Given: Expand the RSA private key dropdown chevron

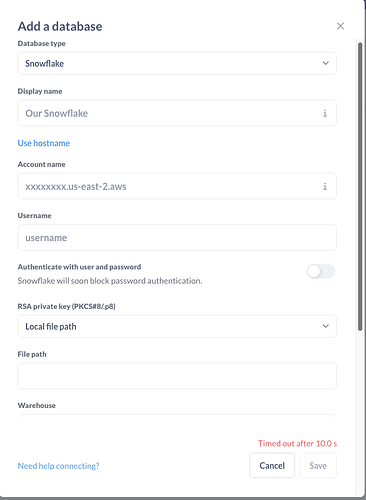Looking at the screenshot, I should 325,326.
